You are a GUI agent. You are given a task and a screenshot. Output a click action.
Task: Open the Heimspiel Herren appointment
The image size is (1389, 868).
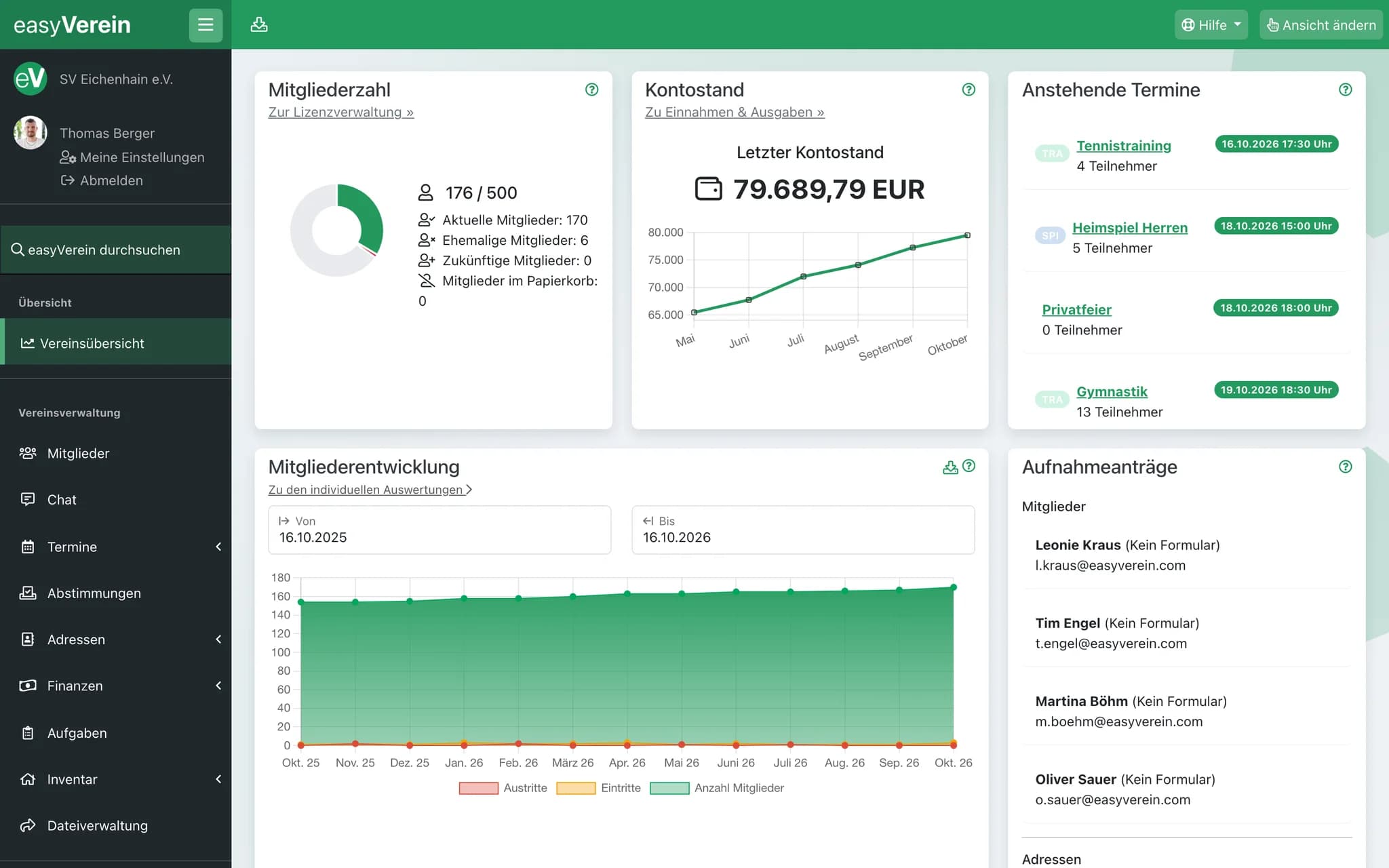point(1130,228)
